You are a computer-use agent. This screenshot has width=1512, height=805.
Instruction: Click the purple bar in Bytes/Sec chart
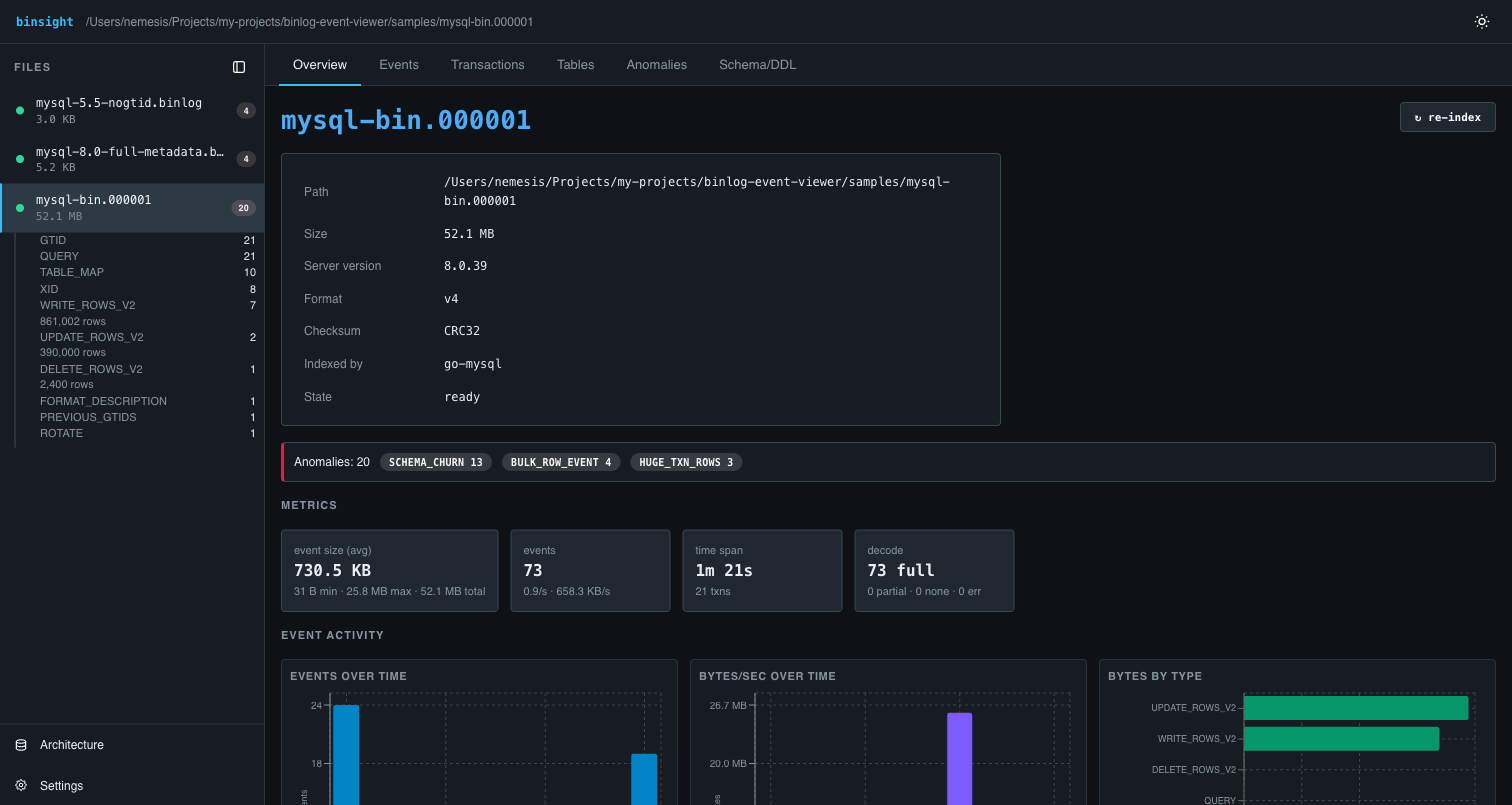960,759
